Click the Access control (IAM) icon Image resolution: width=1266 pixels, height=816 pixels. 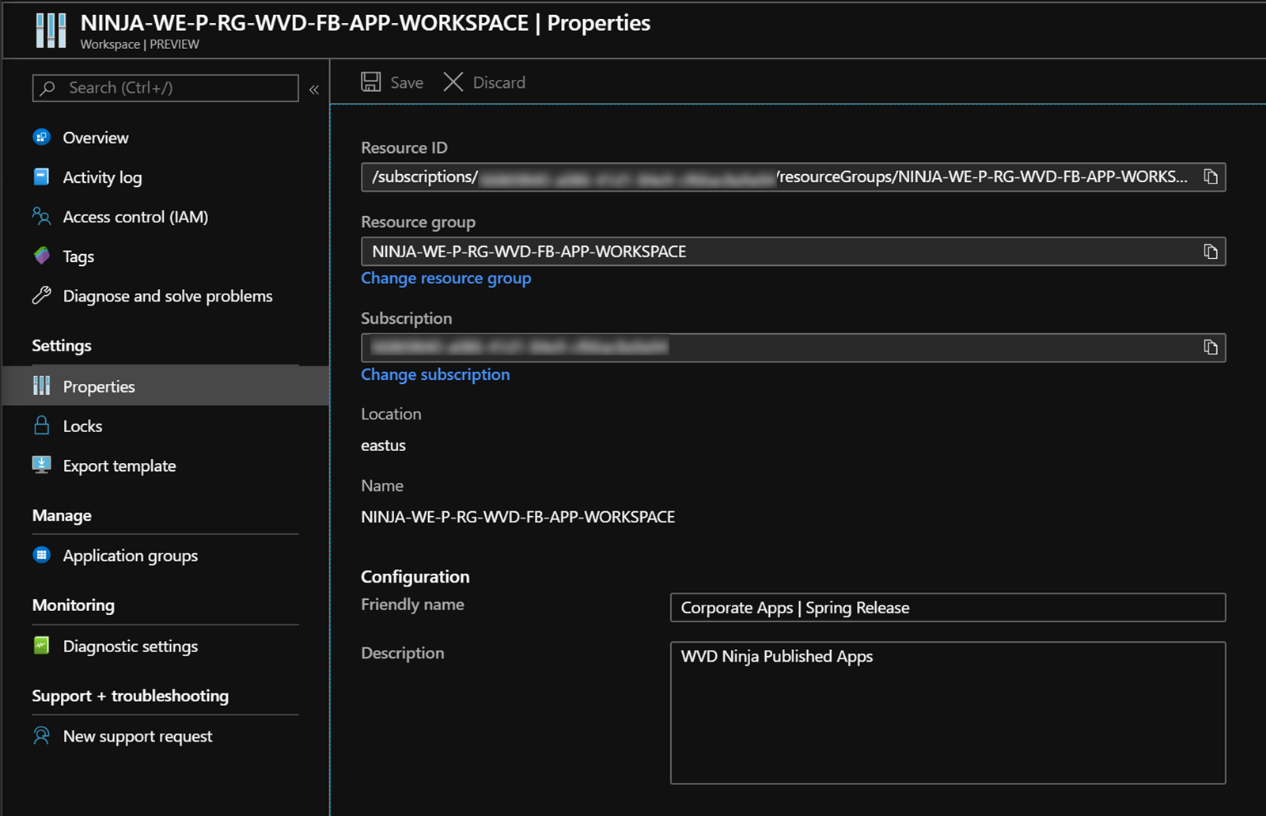click(x=41, y=216)
